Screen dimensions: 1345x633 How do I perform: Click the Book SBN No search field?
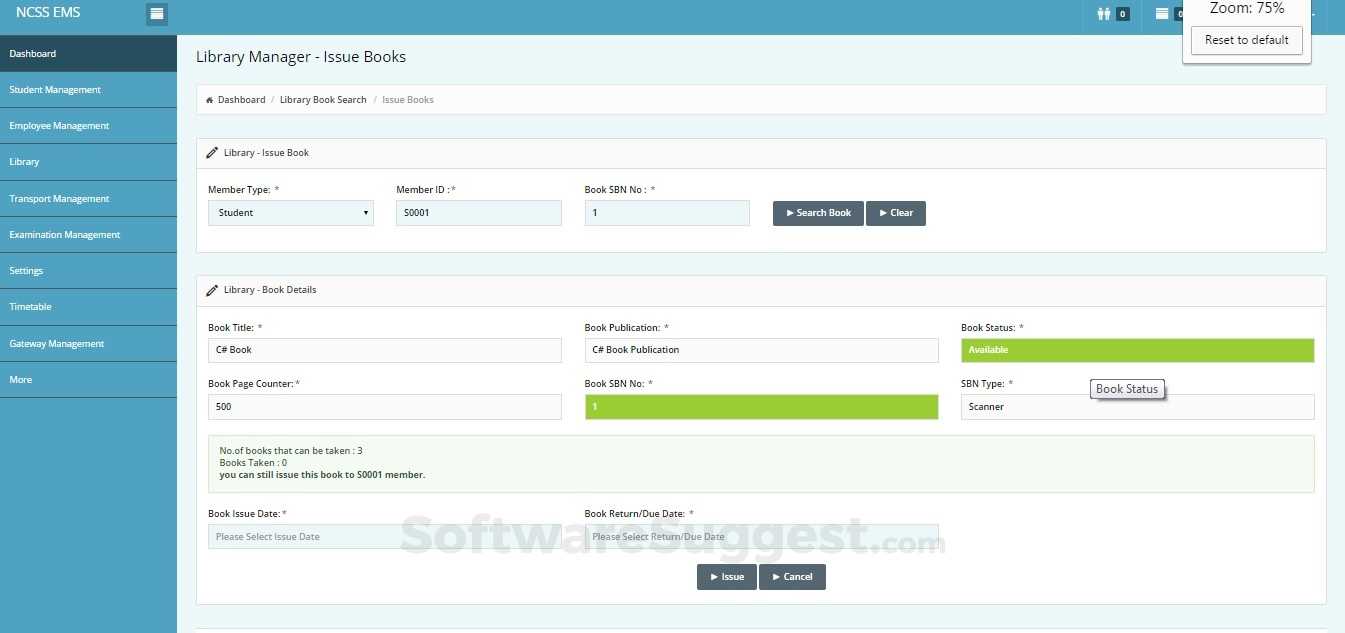[667, 213]
